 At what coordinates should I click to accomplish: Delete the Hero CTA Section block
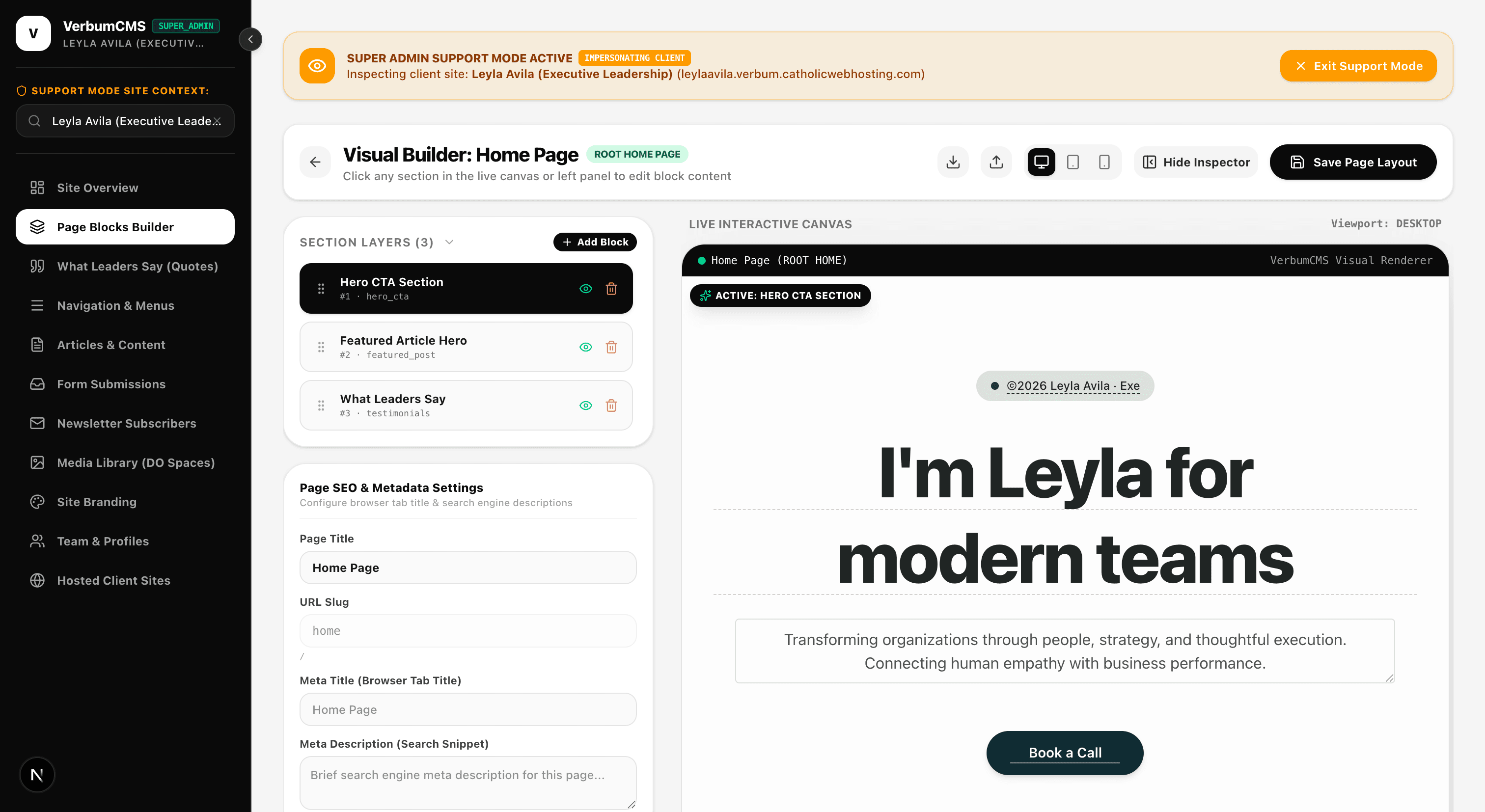(x=611, y=289)
